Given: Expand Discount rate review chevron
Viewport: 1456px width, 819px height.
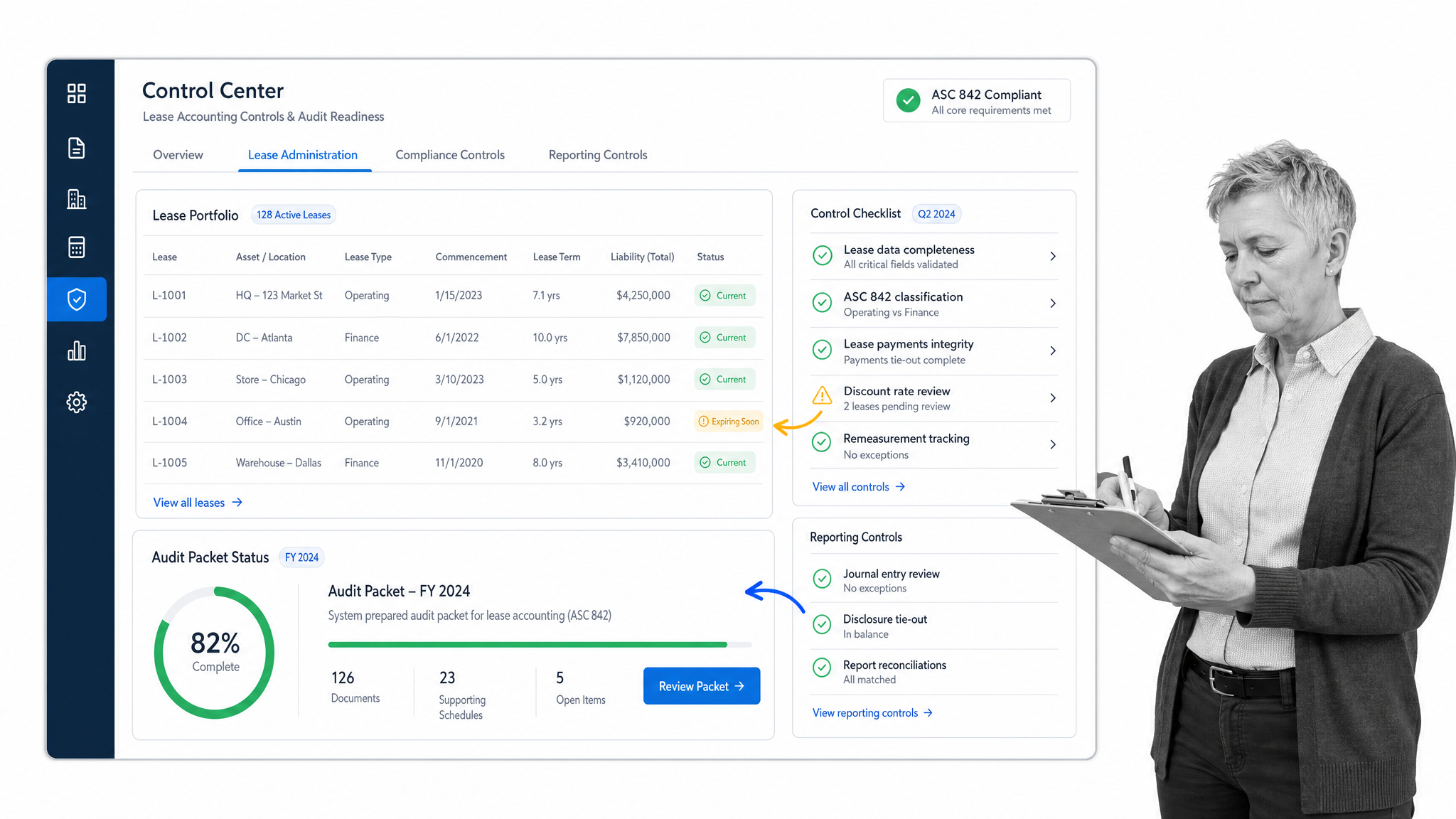Looking at the screenshot, I should coord(1053,398).
